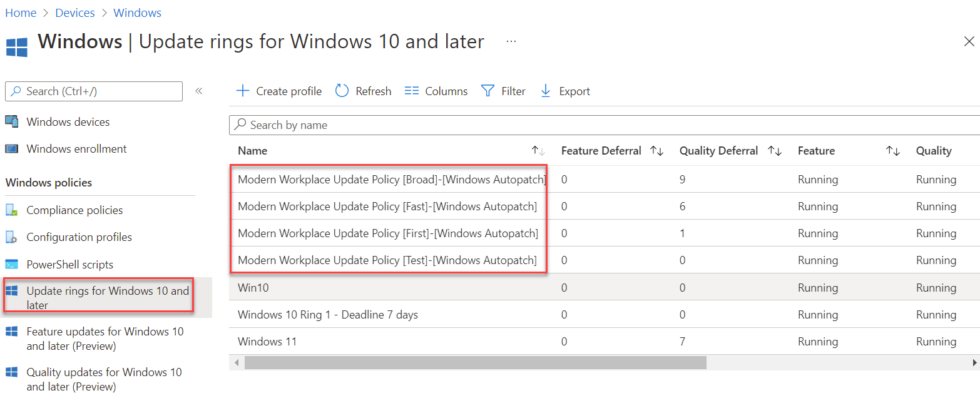Click the Quality updates sidebar icon

pyautogui.click(x=12, y=372)
